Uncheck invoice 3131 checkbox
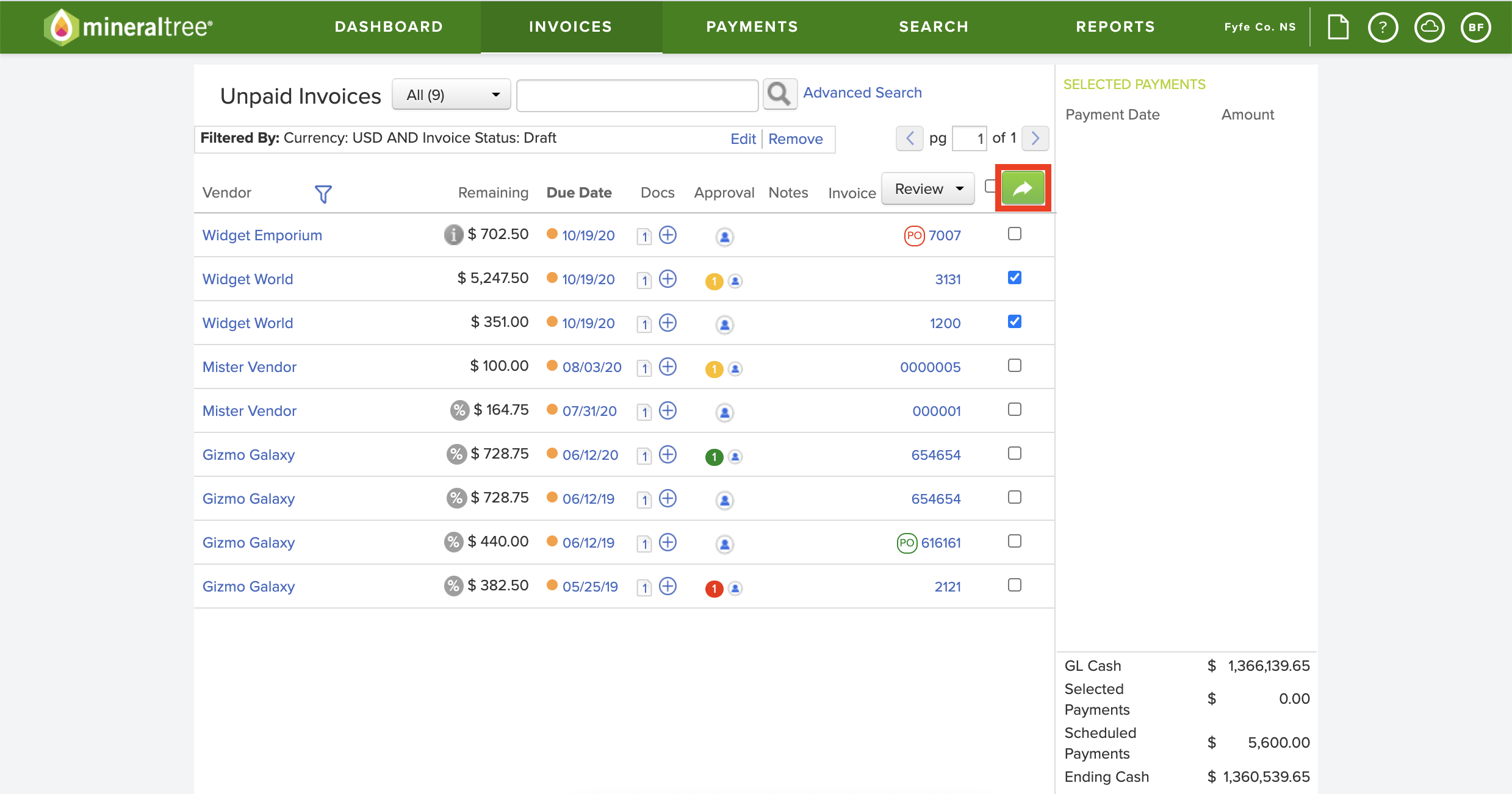Screen dimensions: 1512x794 (x=1014, y=277)
